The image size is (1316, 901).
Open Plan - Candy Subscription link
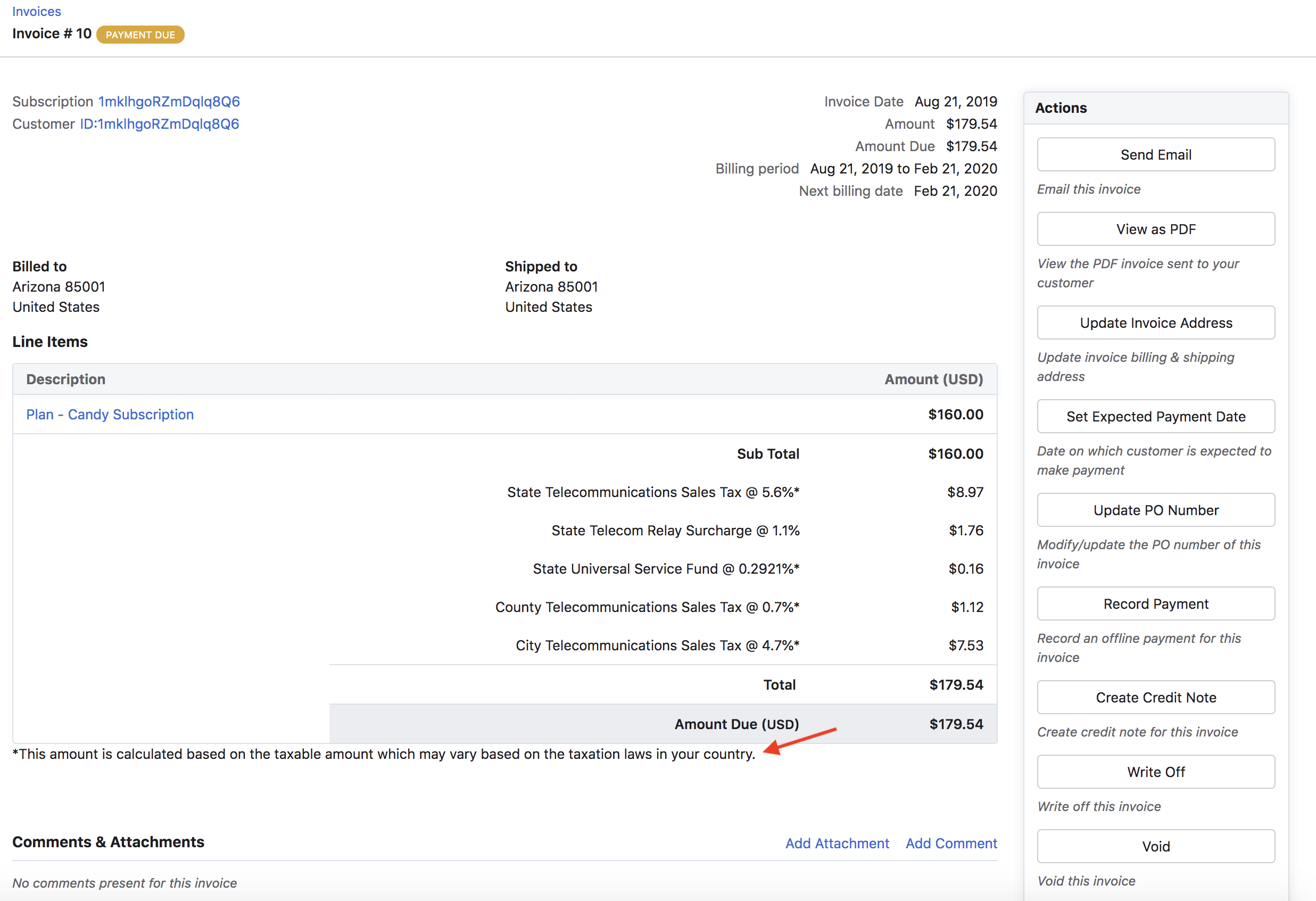tap(110, 415)
